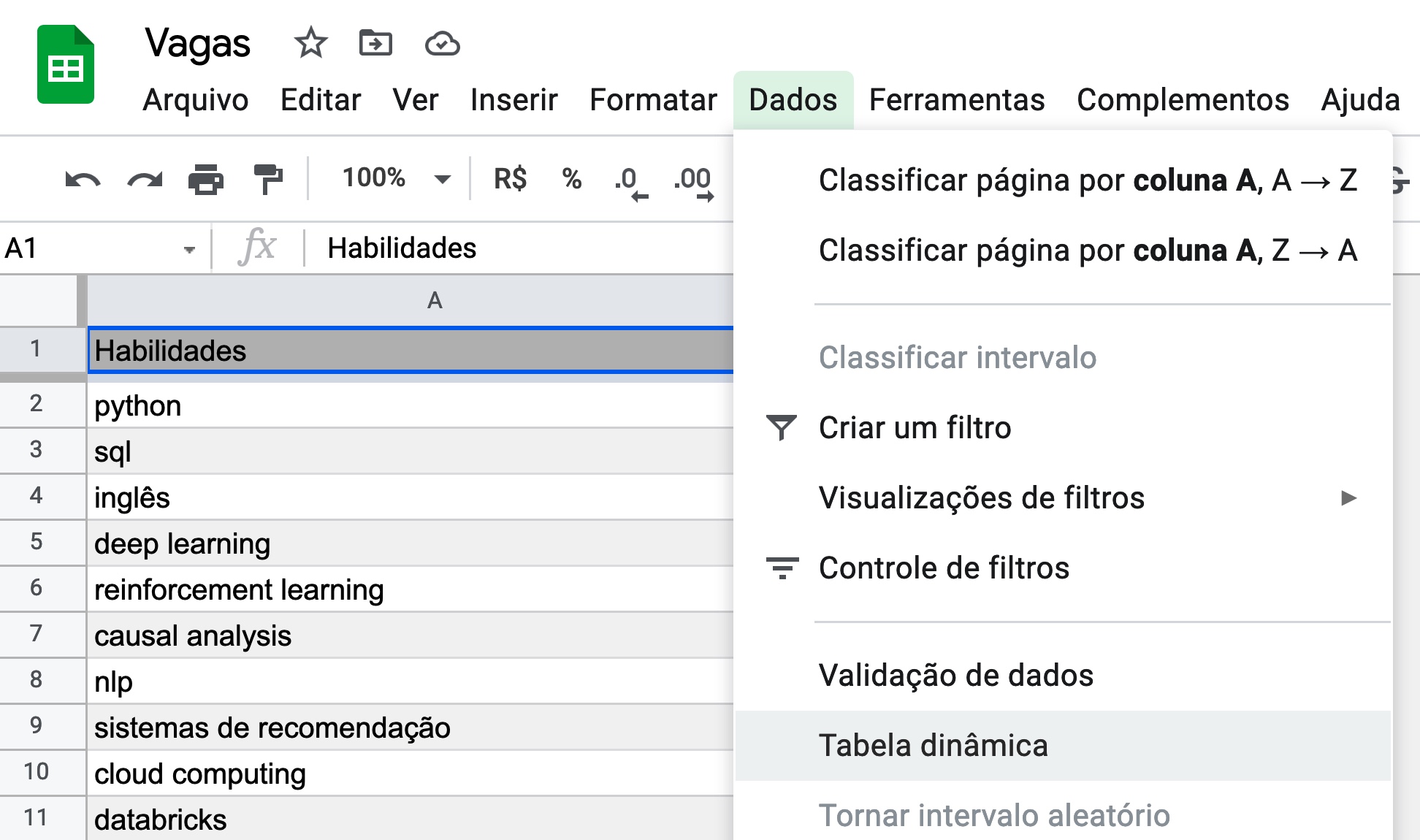The image size is (1420, 840).
Task: Star the Vagas spreadsheet
Action: point(310,43)
